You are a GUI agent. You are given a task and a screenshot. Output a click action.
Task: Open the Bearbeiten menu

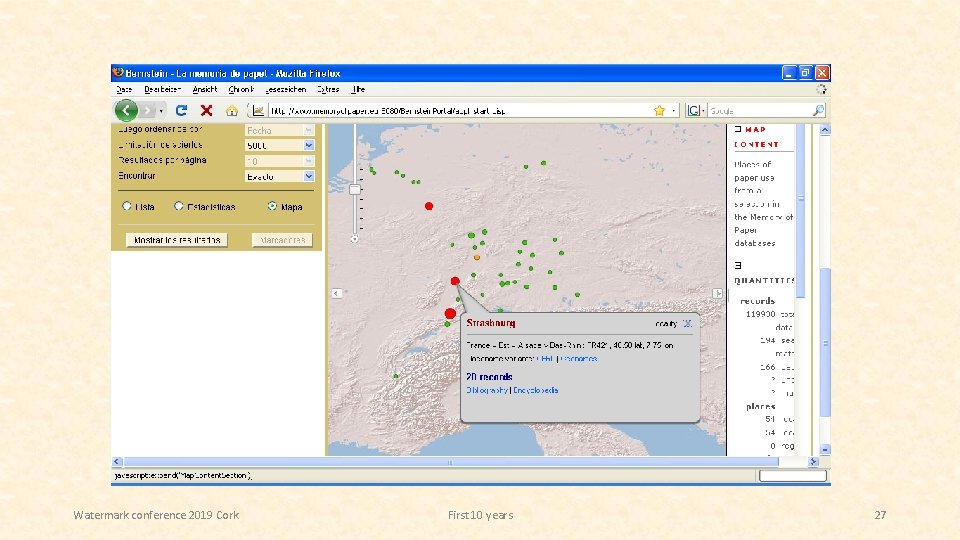162,89
